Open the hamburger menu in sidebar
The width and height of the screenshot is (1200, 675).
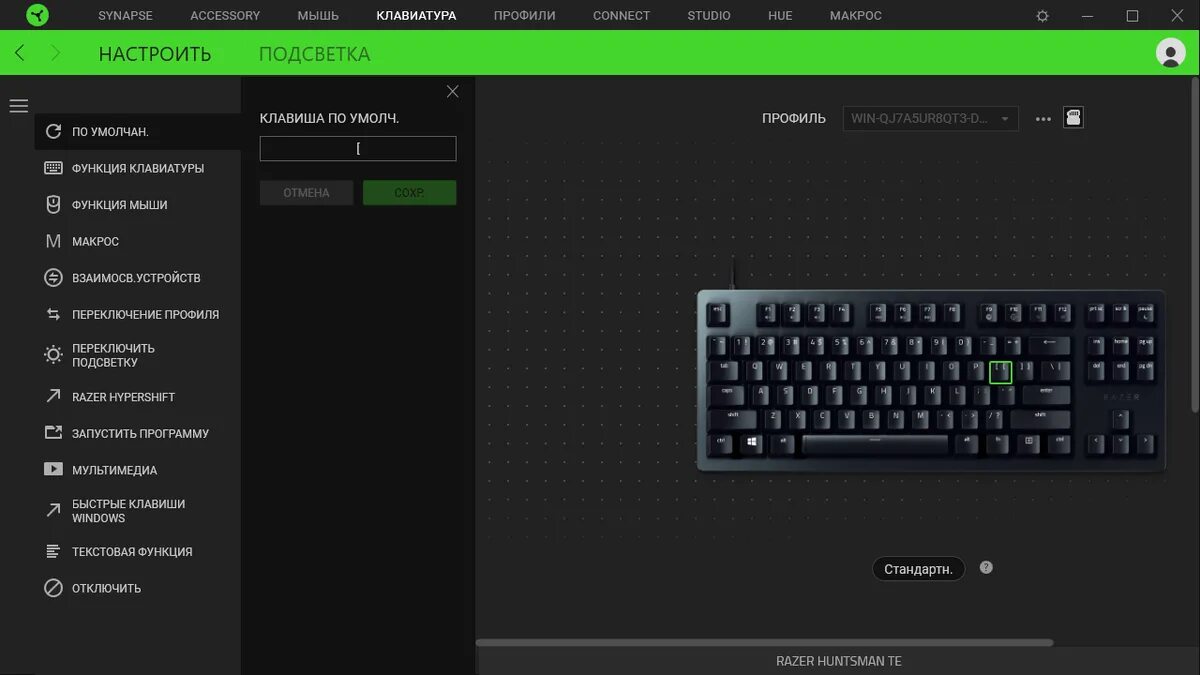19,105
